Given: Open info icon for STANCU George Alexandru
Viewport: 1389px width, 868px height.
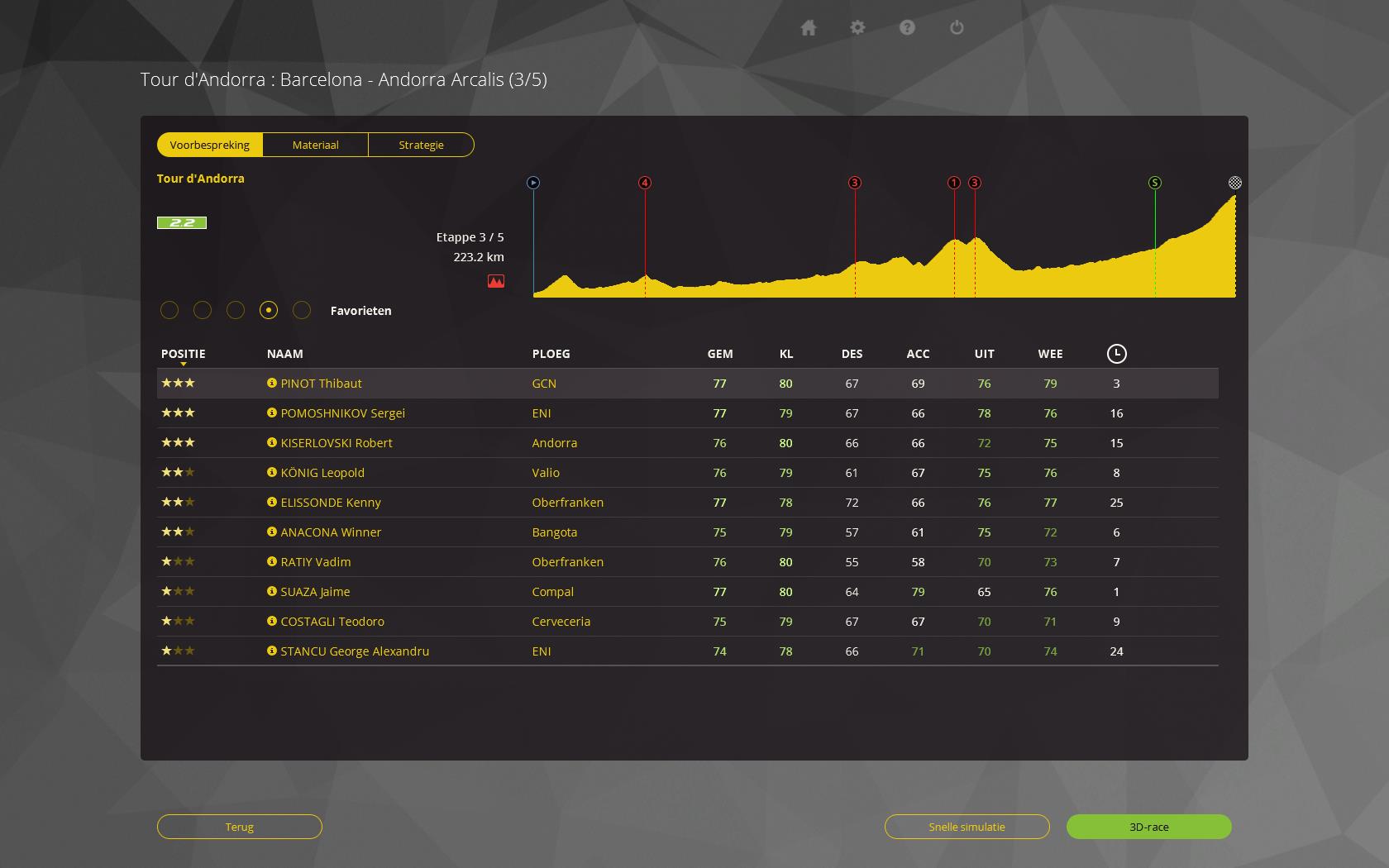Looking at the screenshot, I should 272,651.
